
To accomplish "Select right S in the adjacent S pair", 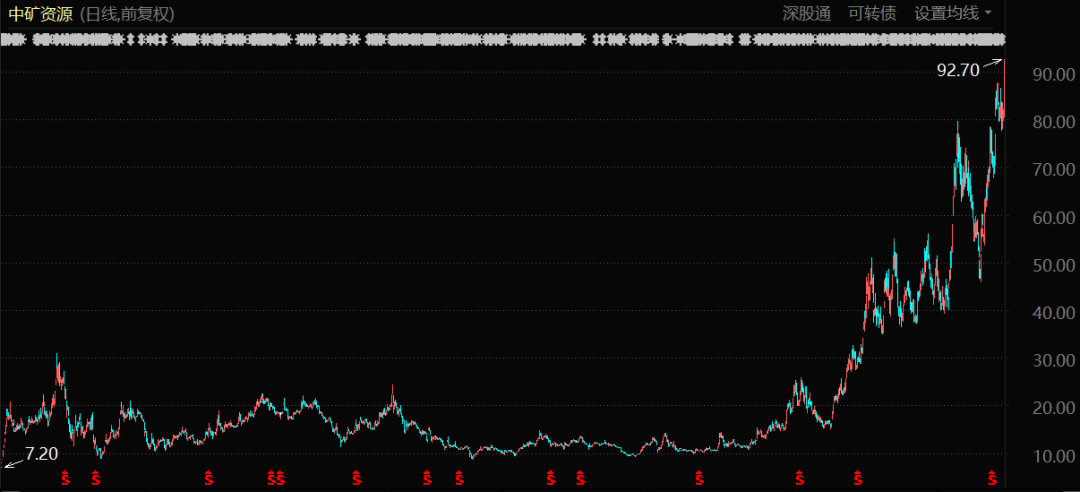I will [281, 478].
